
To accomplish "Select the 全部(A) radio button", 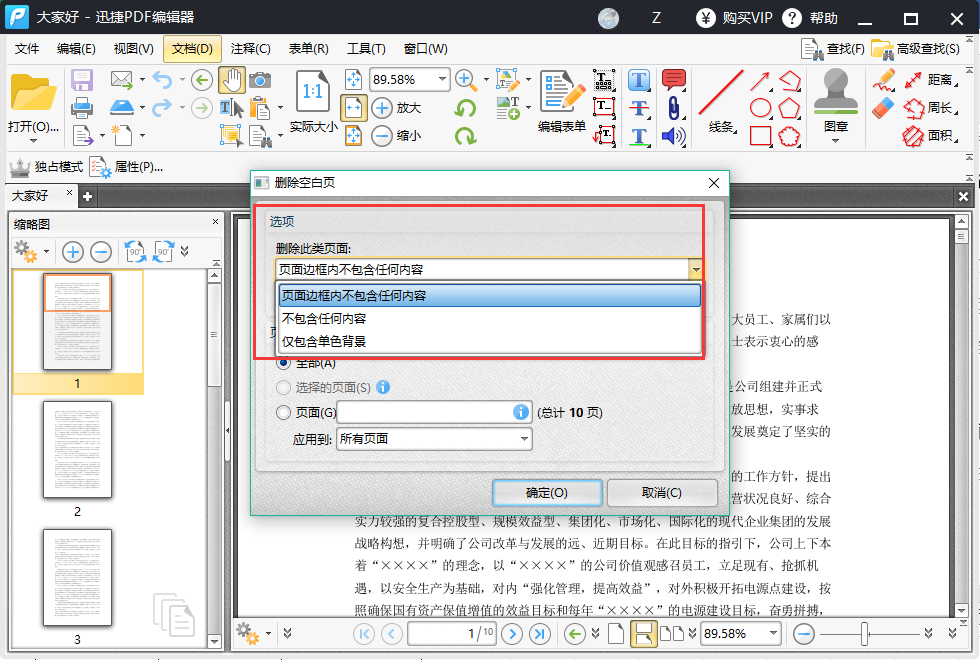I will [284, 362].
